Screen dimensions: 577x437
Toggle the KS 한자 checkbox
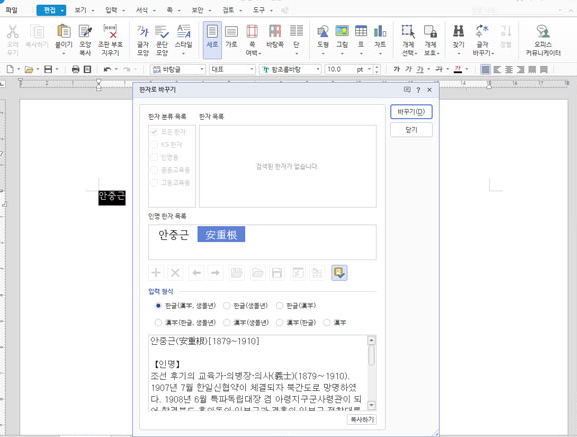154,145
